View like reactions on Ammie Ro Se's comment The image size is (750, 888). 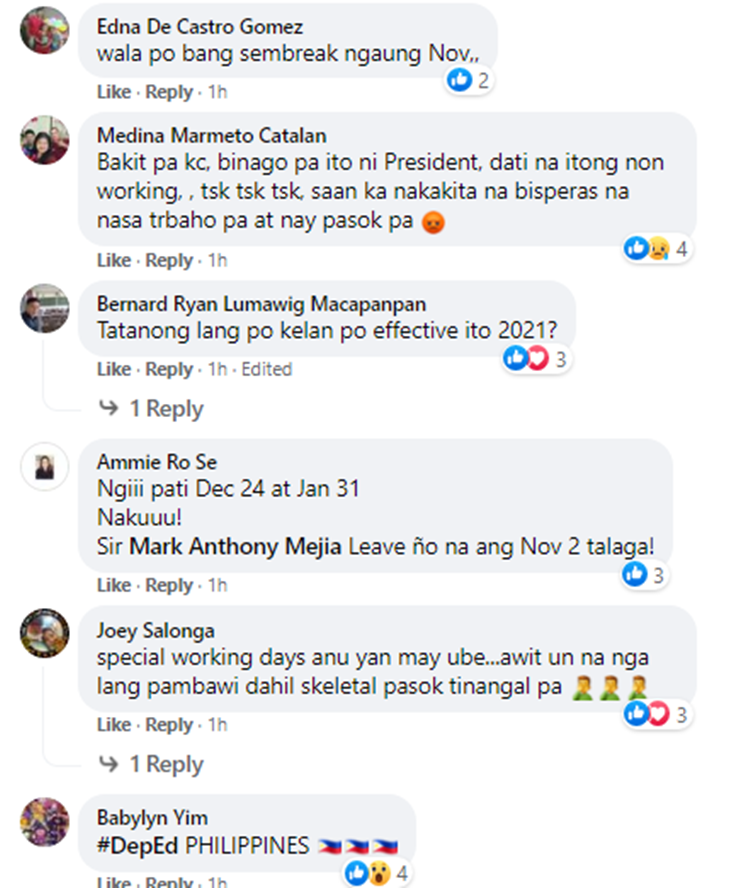coord(644,575)
